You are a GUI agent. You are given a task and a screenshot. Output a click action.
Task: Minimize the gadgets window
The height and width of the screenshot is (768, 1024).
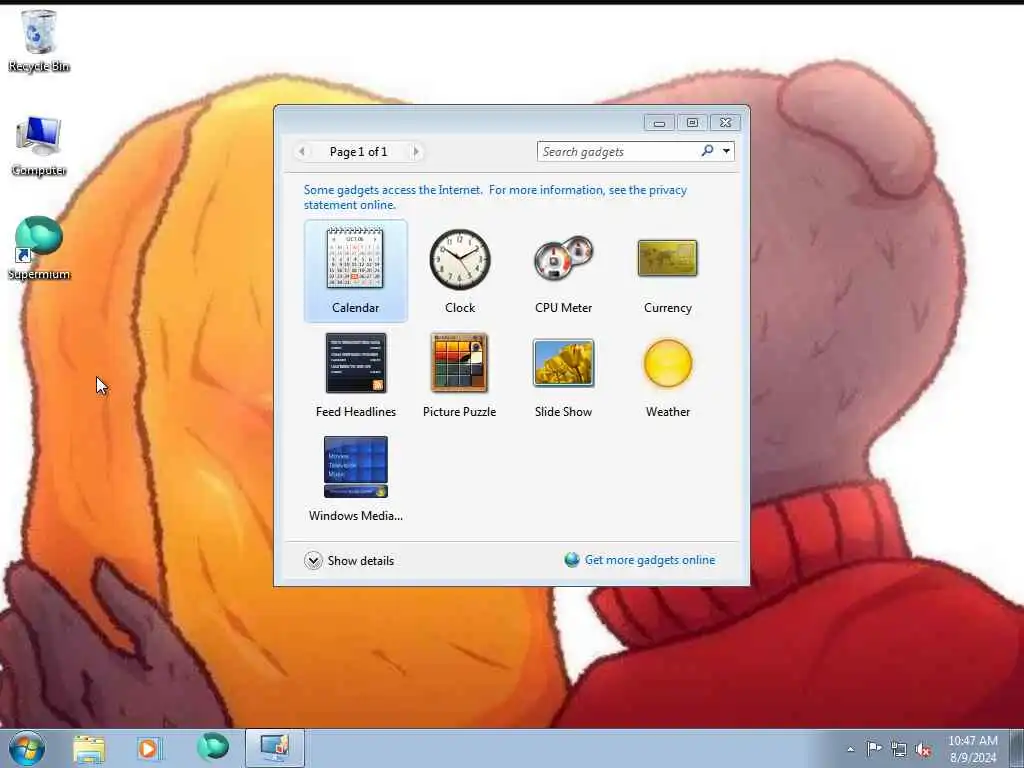coord(659,123)
